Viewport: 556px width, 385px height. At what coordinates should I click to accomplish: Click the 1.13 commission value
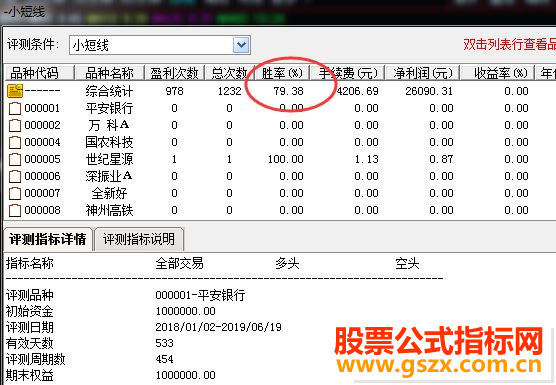[367, 159]
